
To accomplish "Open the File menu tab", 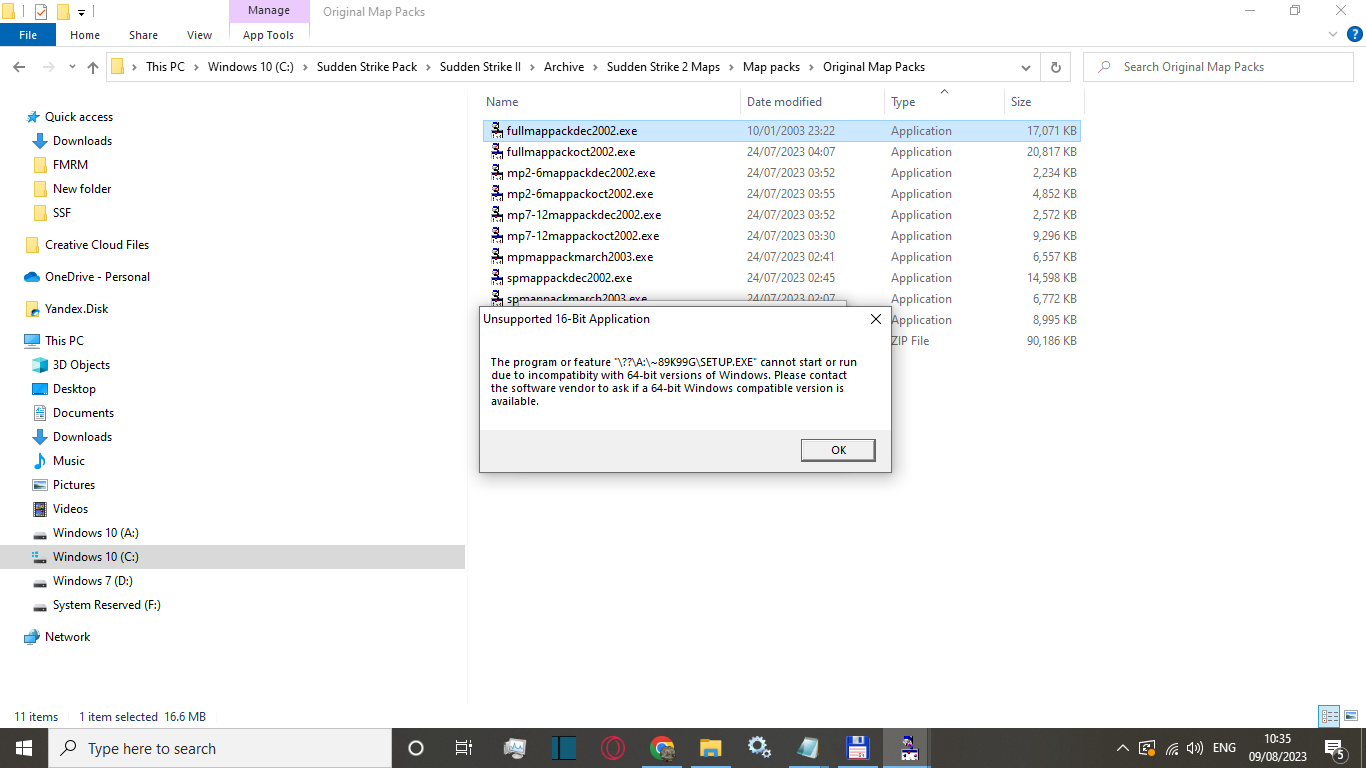I will (x=28, y=35).
